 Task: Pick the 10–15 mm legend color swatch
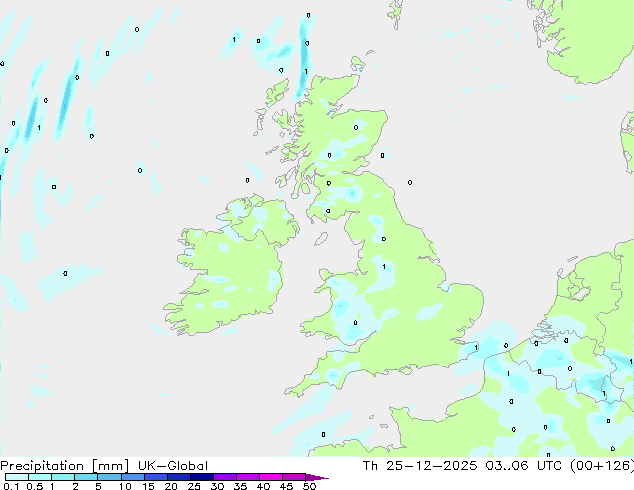[x=133, y=477]
